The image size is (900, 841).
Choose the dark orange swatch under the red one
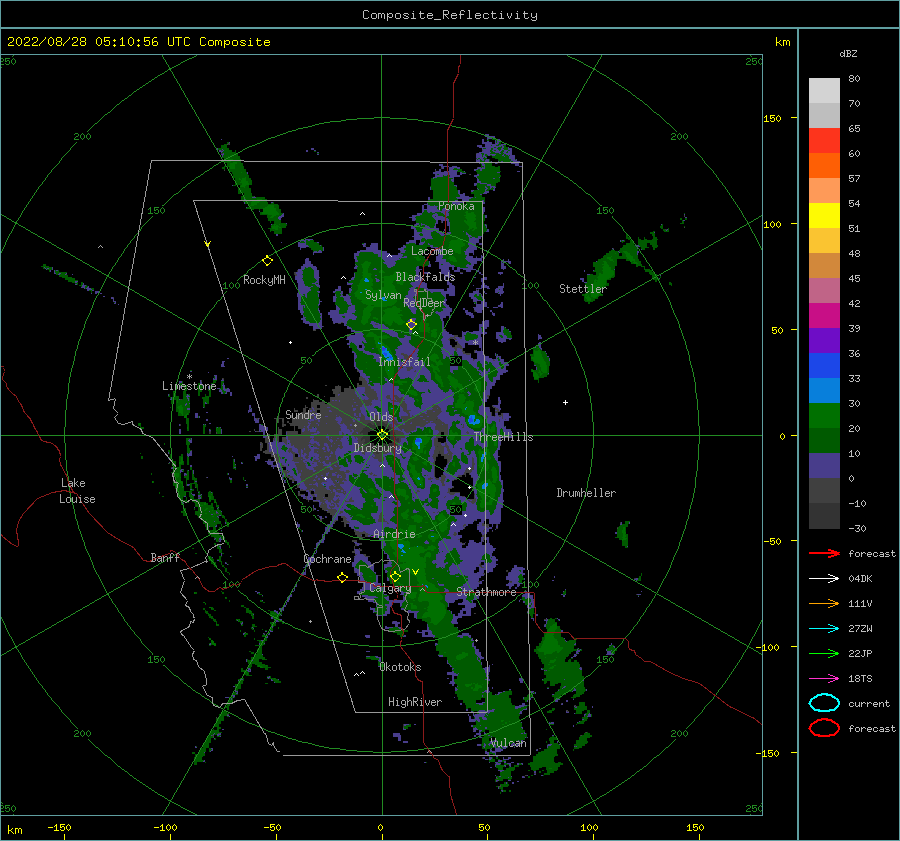click(824, 166)
